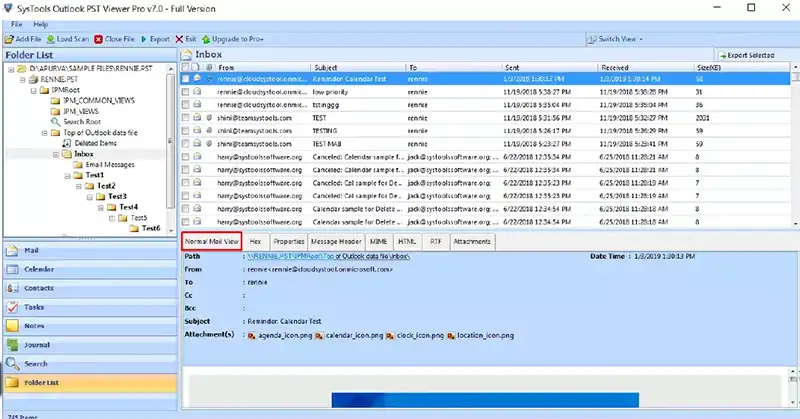Screen dimensions: 800x419
Task: Click the Contacts icon in navigation pane
Action: coord(12,288)
